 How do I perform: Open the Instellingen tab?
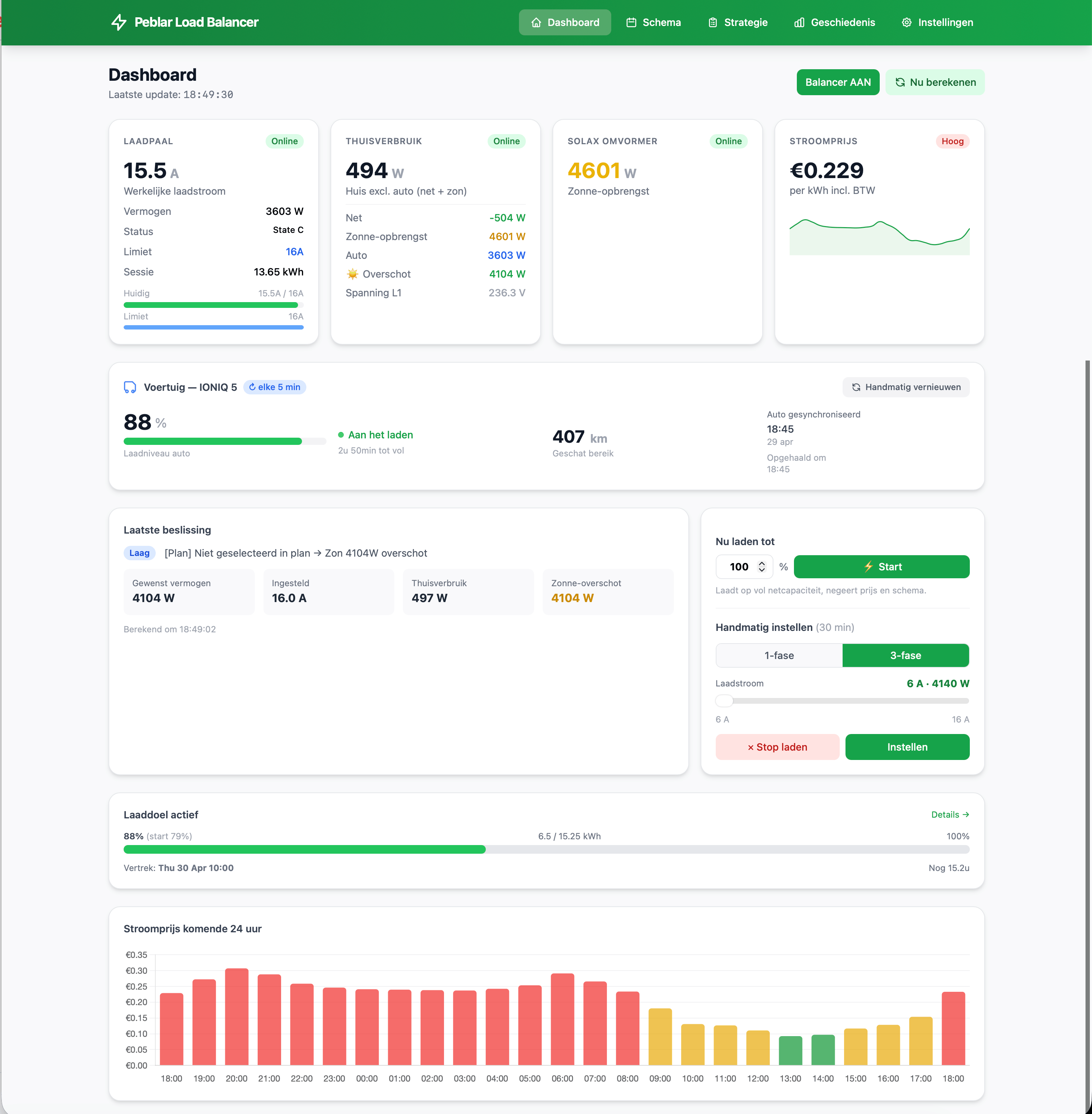click(937, 22)
